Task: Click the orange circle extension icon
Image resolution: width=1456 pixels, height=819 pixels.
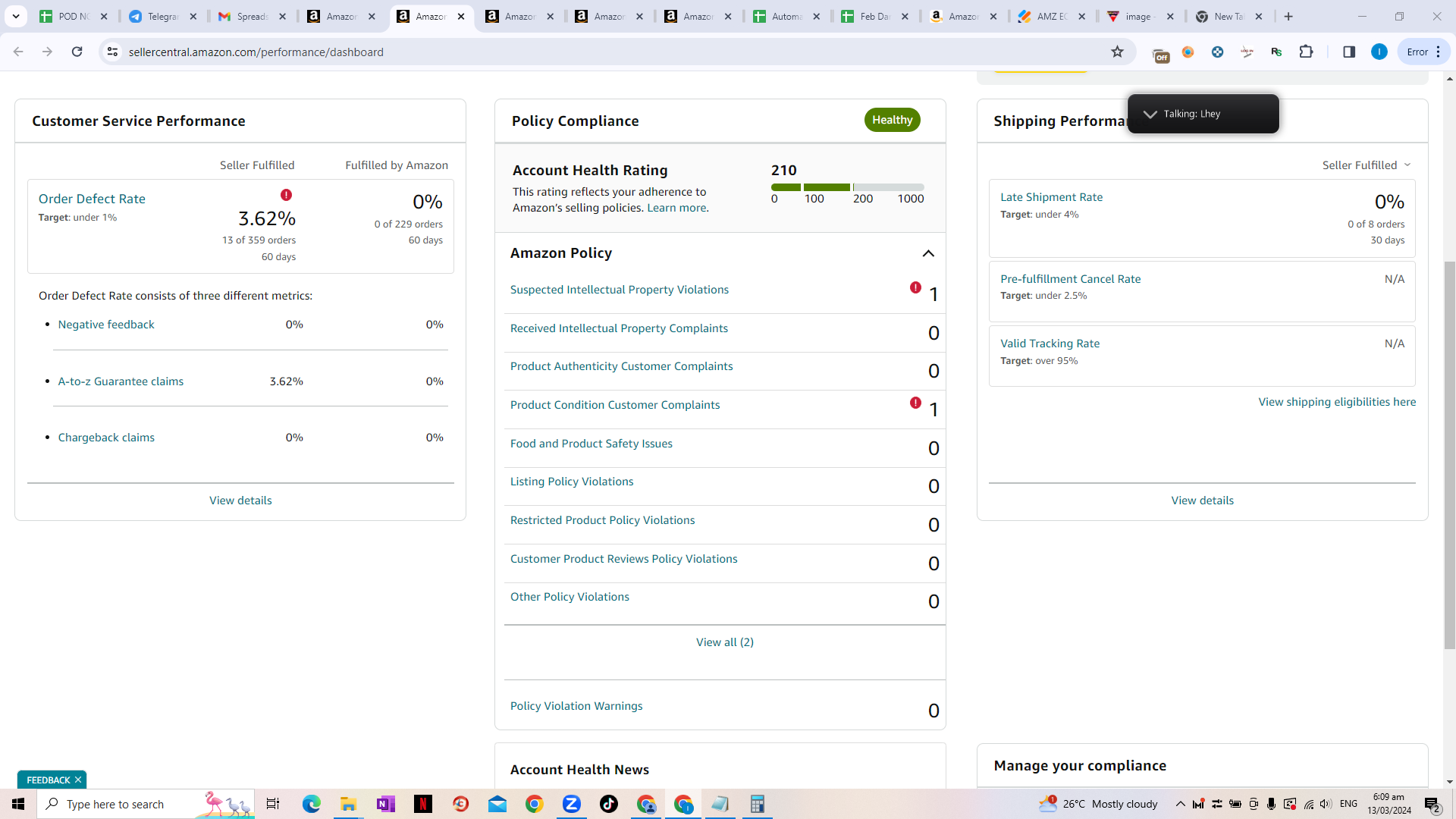Action: [1188, 52]
